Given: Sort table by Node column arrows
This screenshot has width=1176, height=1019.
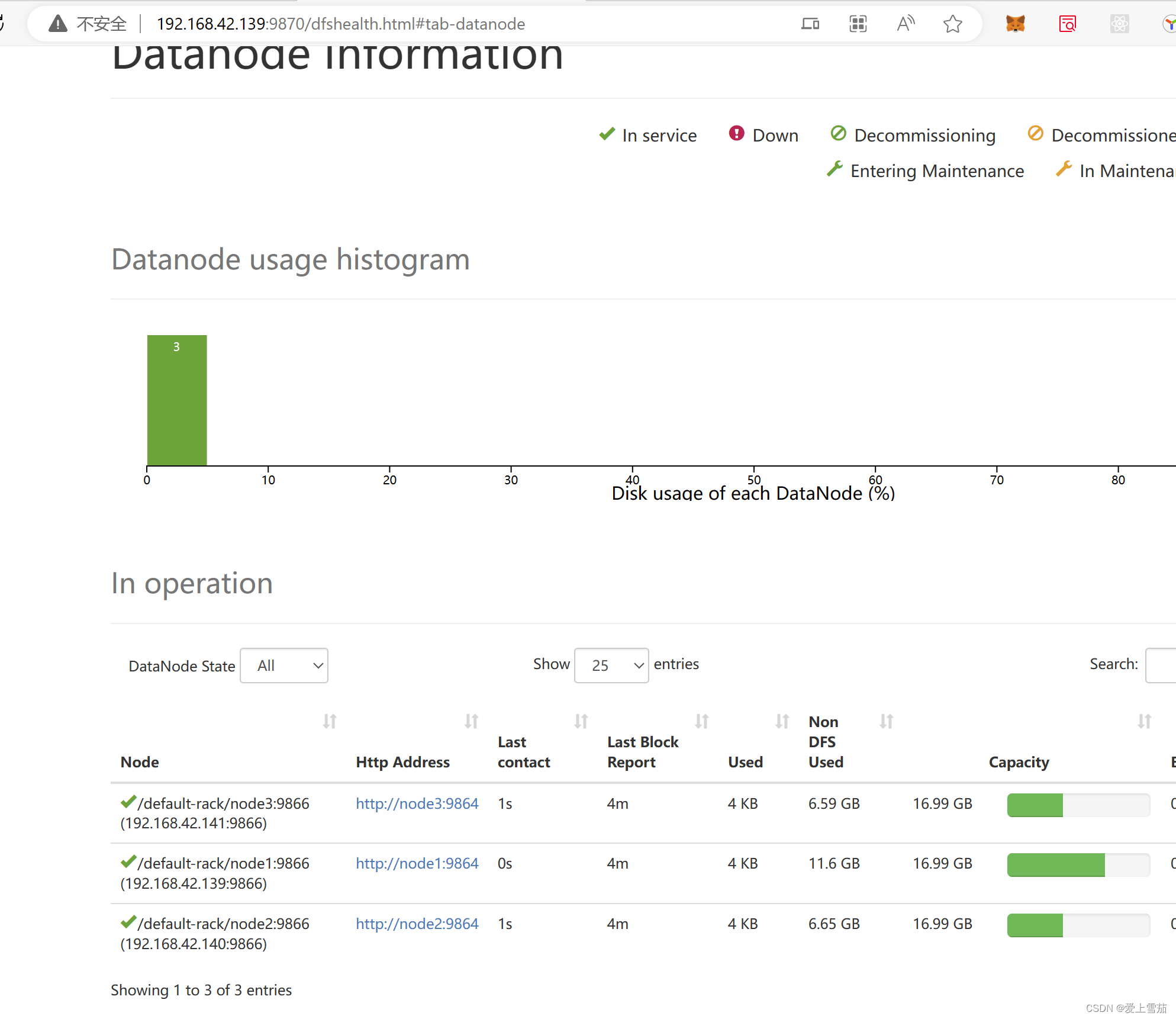Looking at the screenshot, I should tap(330, 721).
